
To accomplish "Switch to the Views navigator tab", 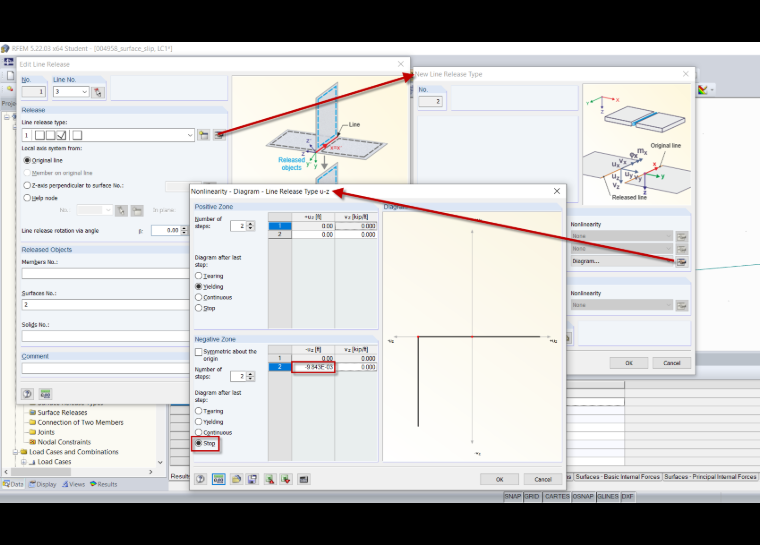I will pyautogui.click(x=73, y=484).
